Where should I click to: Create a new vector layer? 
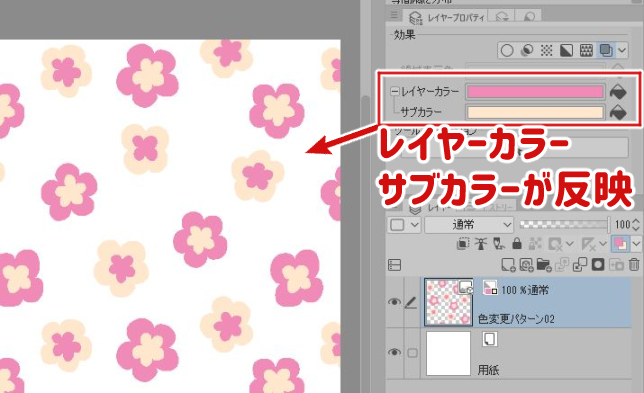pos(526,265)
